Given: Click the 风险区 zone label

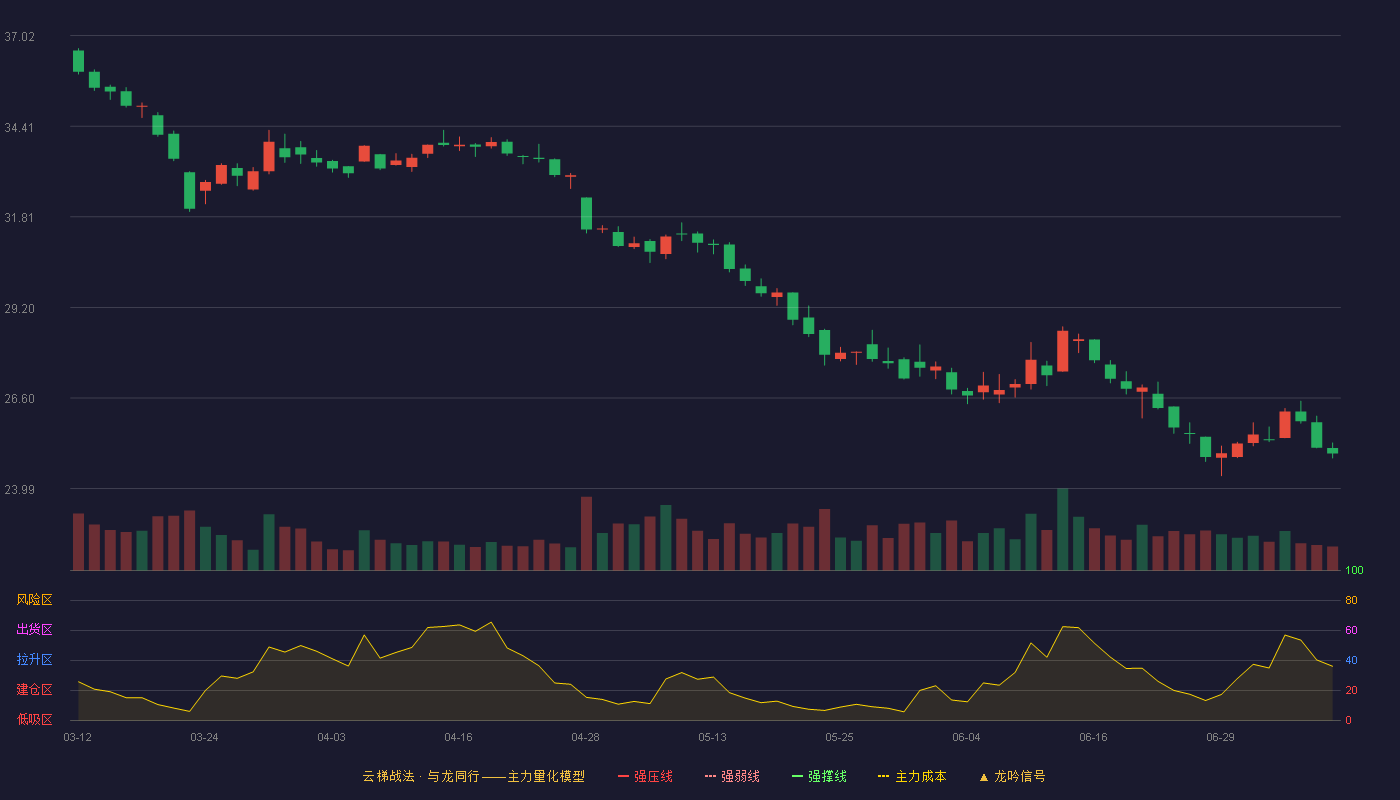Looking at the screenshot, I should click(x=34, y=600).
